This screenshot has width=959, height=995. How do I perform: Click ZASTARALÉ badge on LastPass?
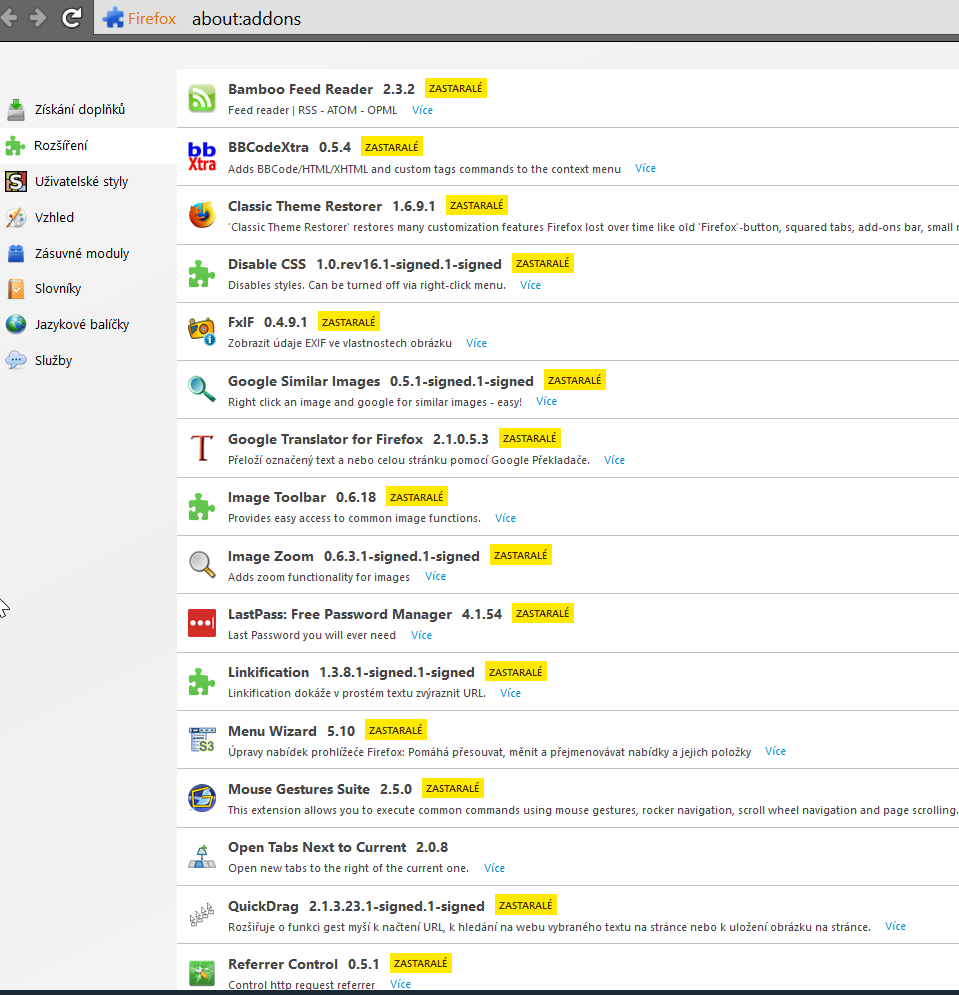coord(543,613)
